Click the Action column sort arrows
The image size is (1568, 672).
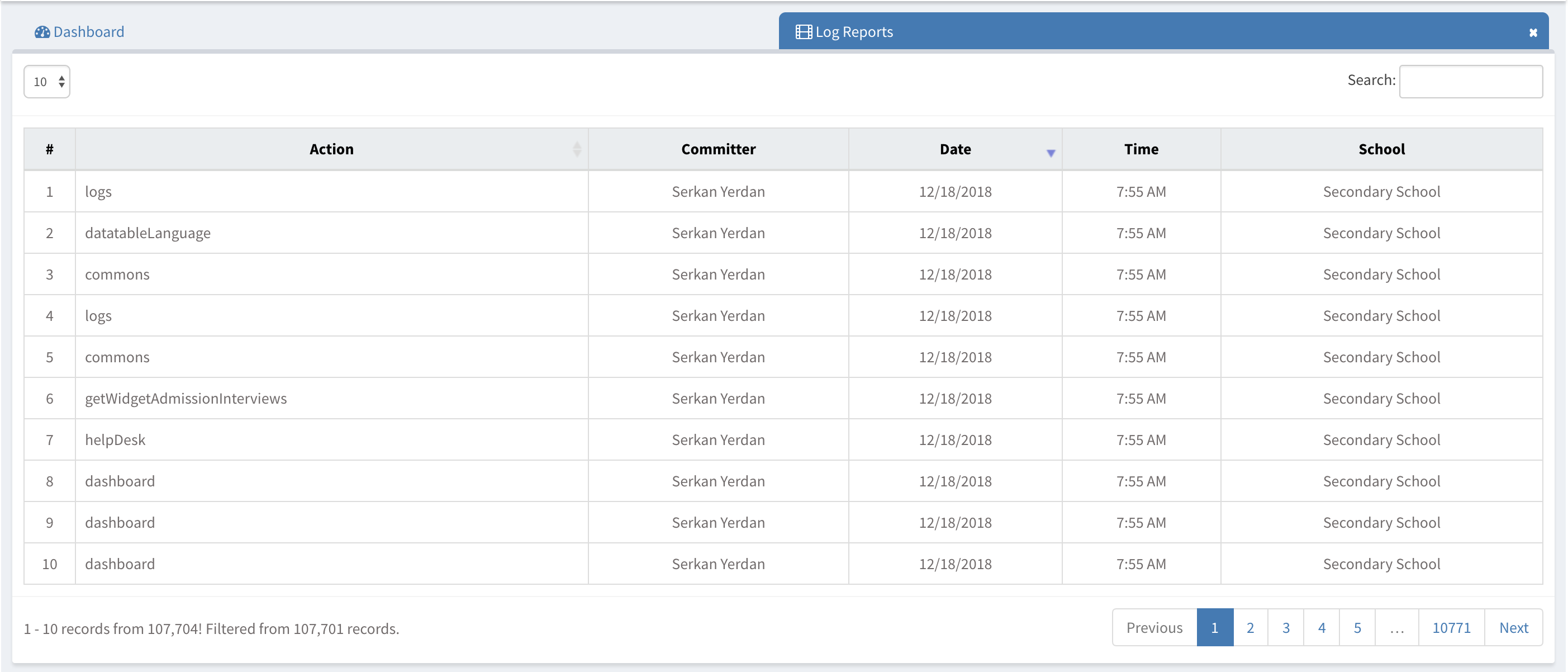coord(577,149)
